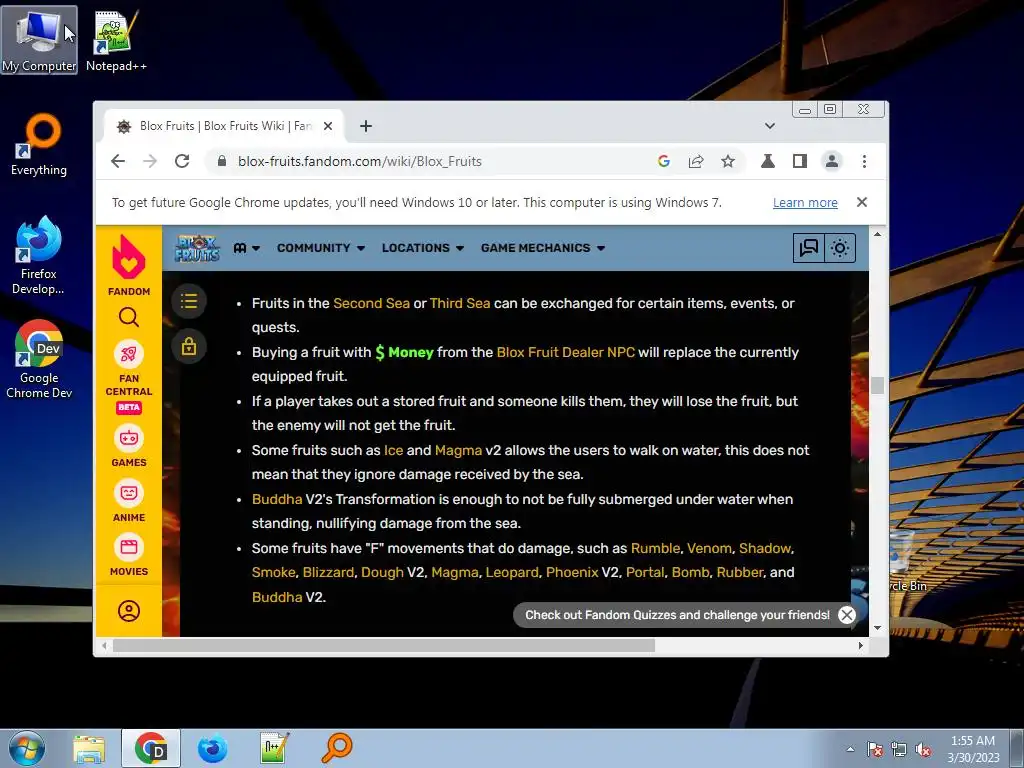Close the Blox Fruits Wiki tab

pyautogui.click(x=328, y=126)
